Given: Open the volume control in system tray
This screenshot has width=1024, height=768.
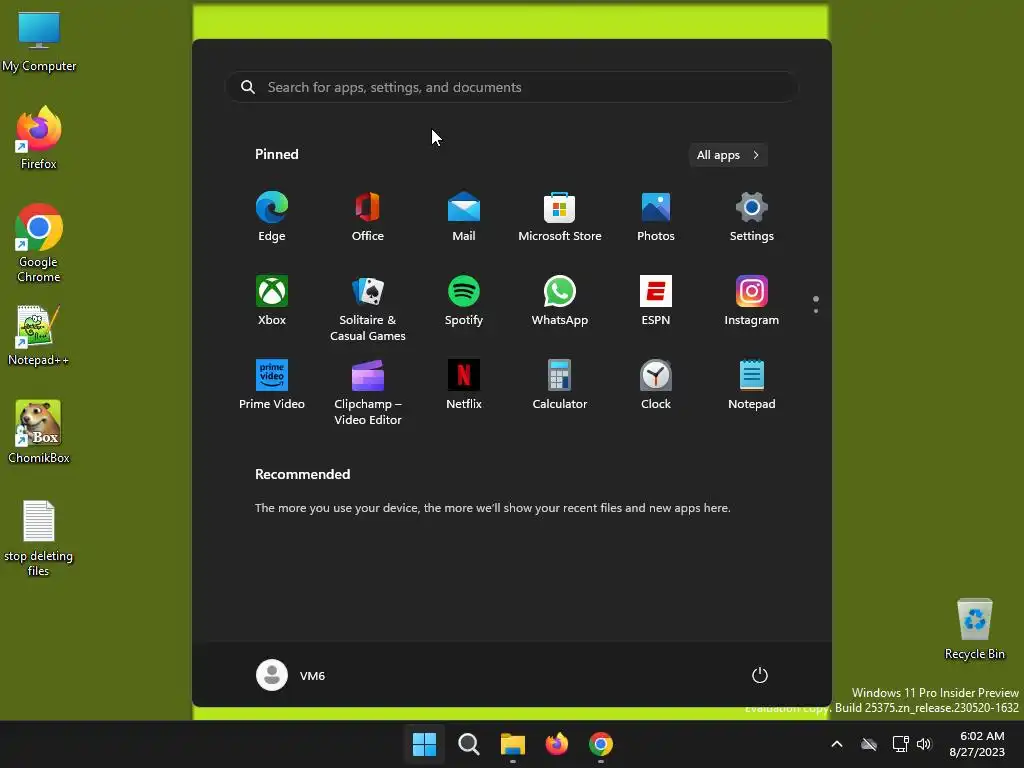Looking at the screenshot, I should pyautogui.click(x=924, y=744).
